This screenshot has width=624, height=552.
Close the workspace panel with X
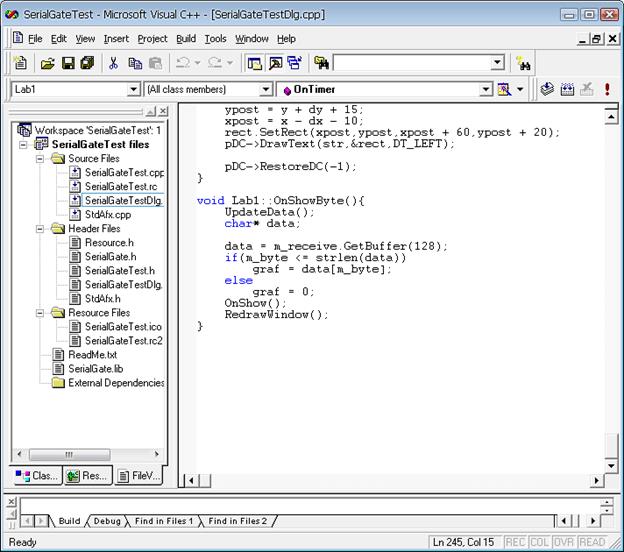pos(163,111)
